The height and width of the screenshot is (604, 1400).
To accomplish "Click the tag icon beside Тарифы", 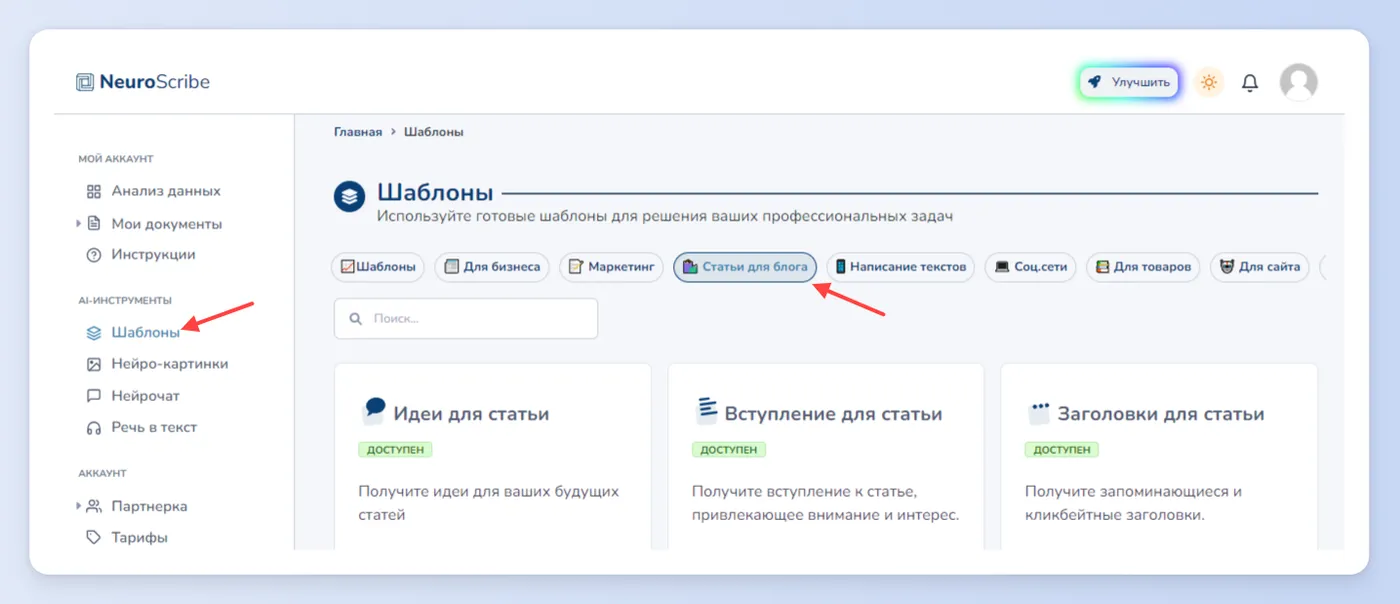I will 94,538.
